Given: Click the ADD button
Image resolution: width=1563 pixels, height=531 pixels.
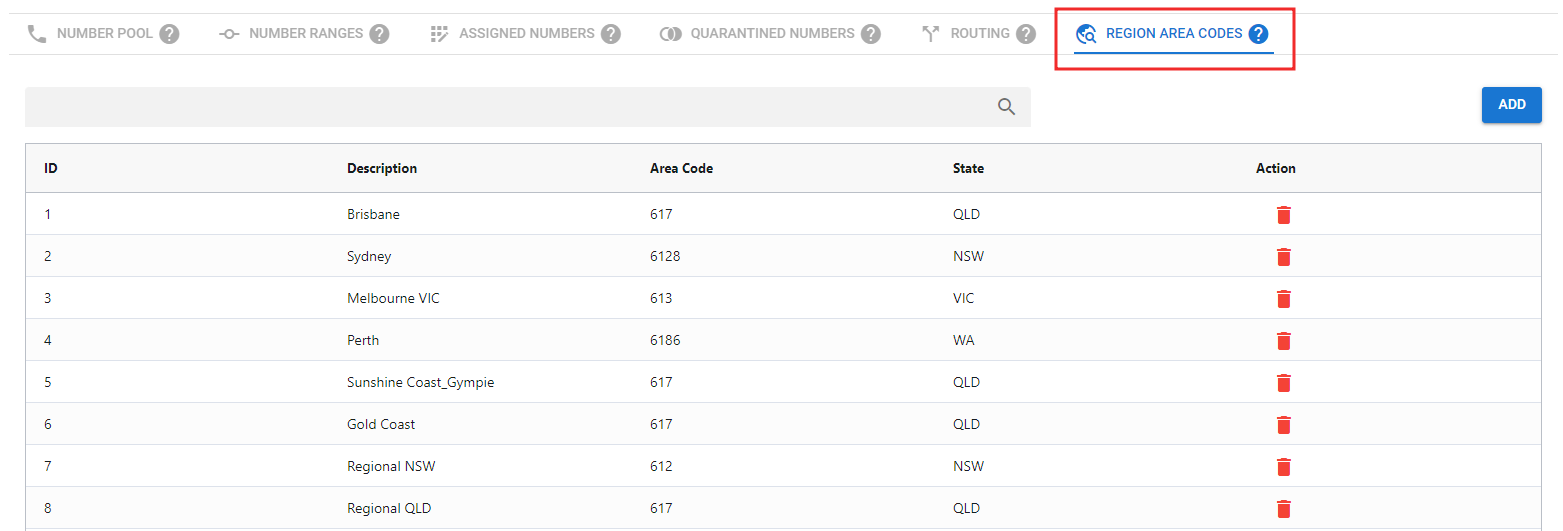Looking at the screenshot, I should [x=1511, y=105].
